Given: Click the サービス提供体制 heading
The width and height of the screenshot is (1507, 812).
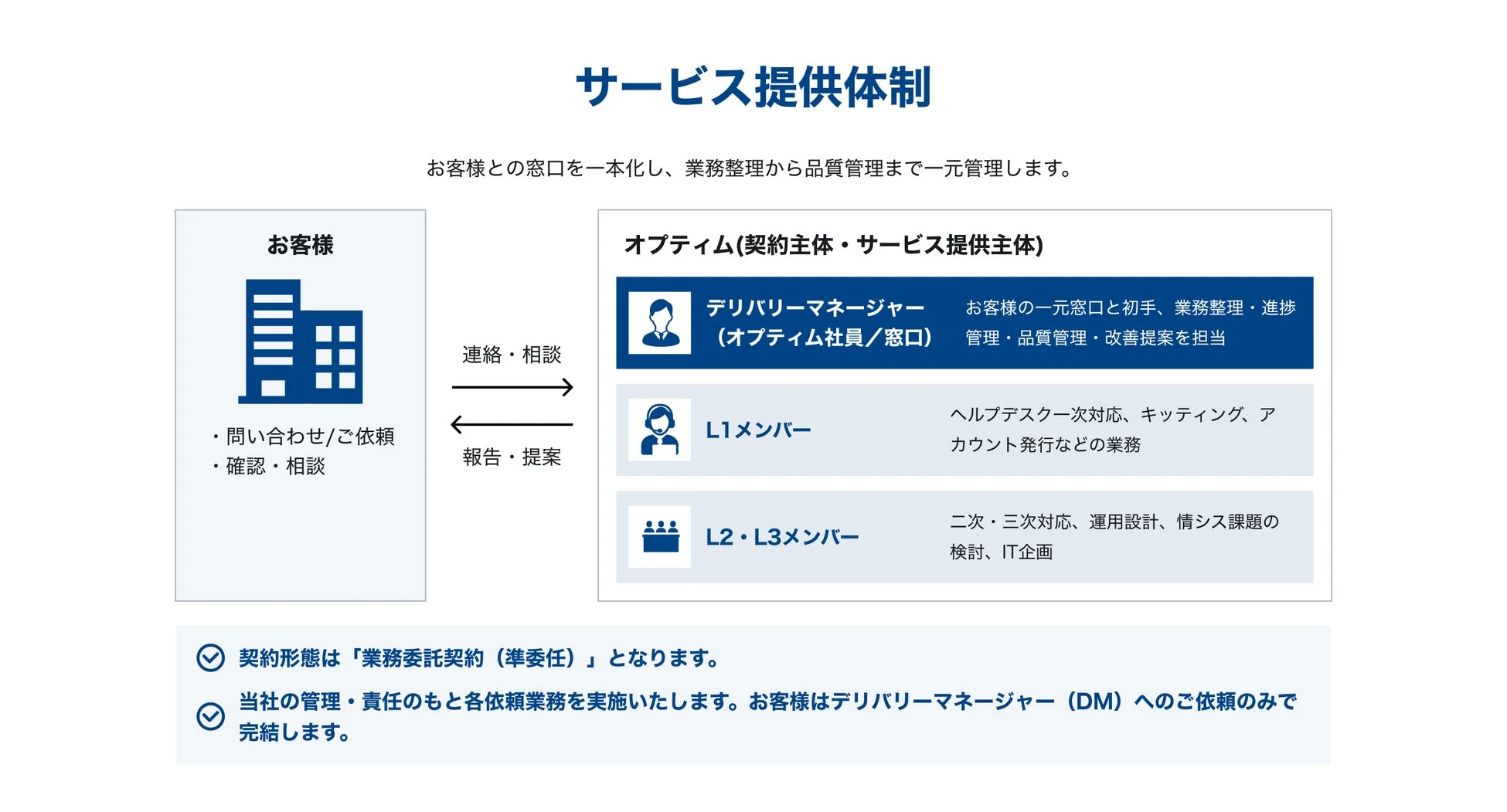Looking at the screenshot, I should [753, 87].
